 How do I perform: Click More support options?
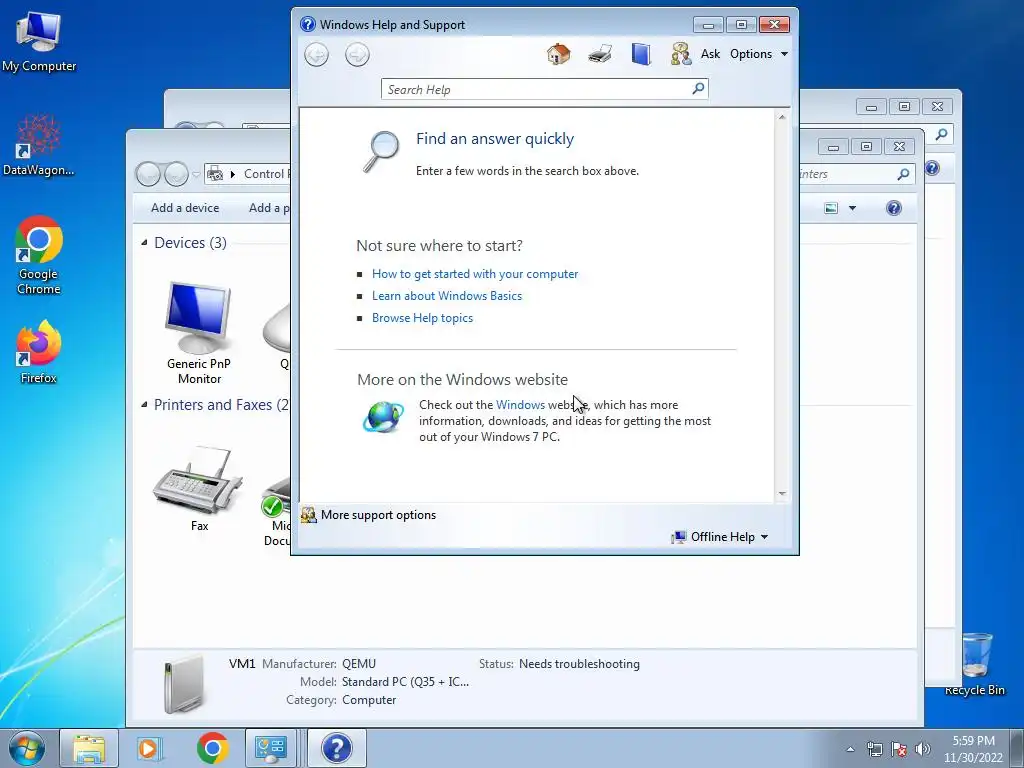[377, 515]
